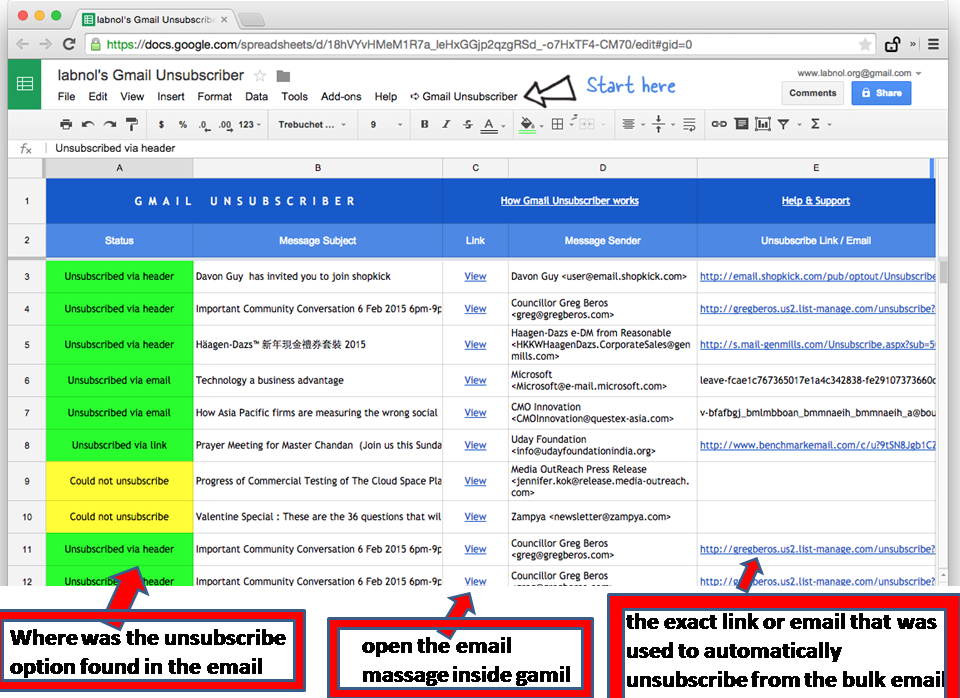Click the browser forward arrow
The image size is (960, 698).
point(46,44)
